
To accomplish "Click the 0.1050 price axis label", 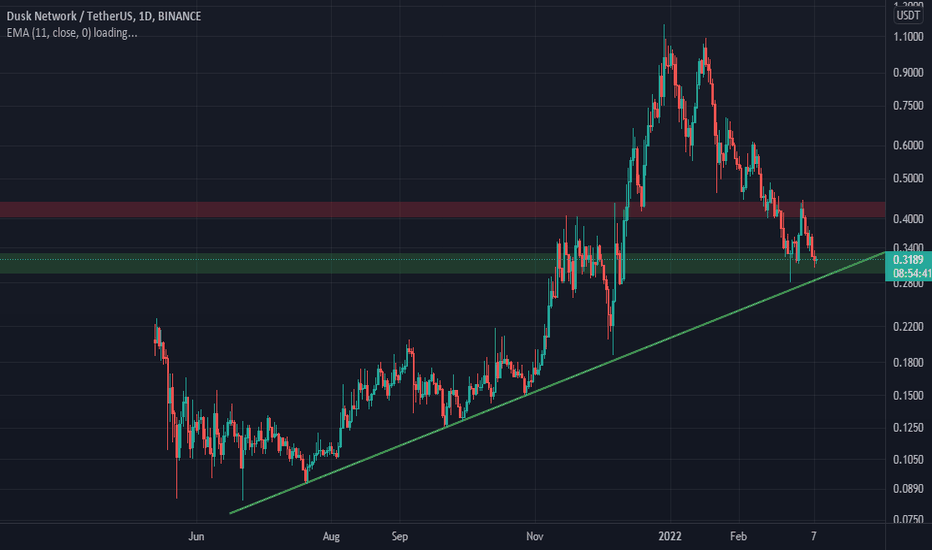I will 908,460.
